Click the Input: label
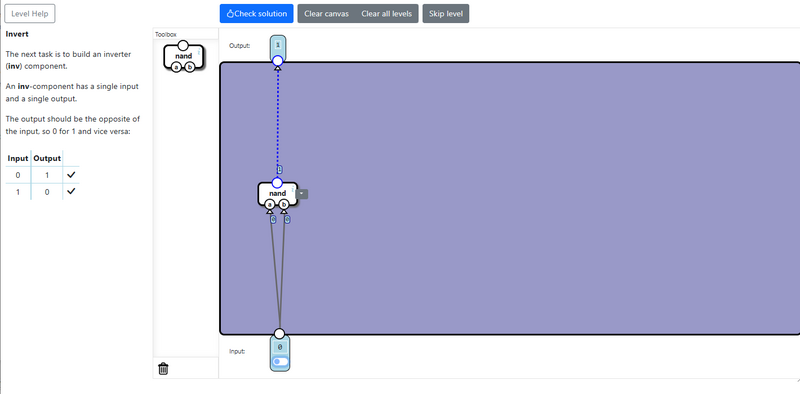800x394 pixels. [x=237, y=351]
